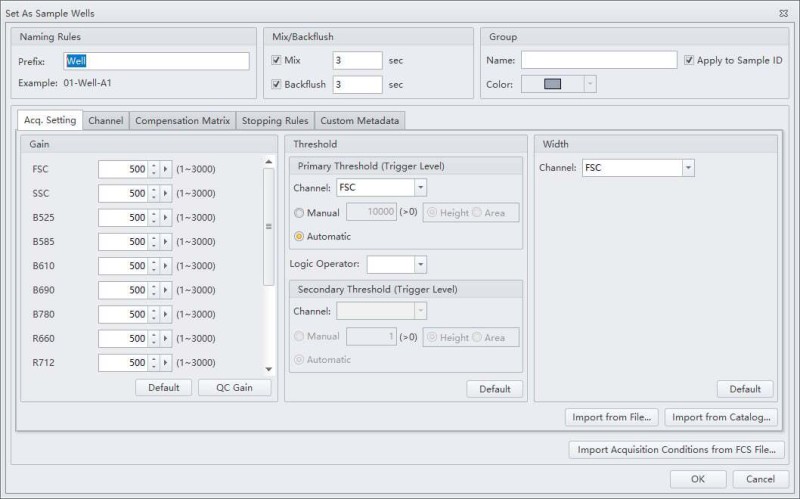Select Manual primary threshold radio button
This screenshot has height=499, width=800.
[299, 213]
